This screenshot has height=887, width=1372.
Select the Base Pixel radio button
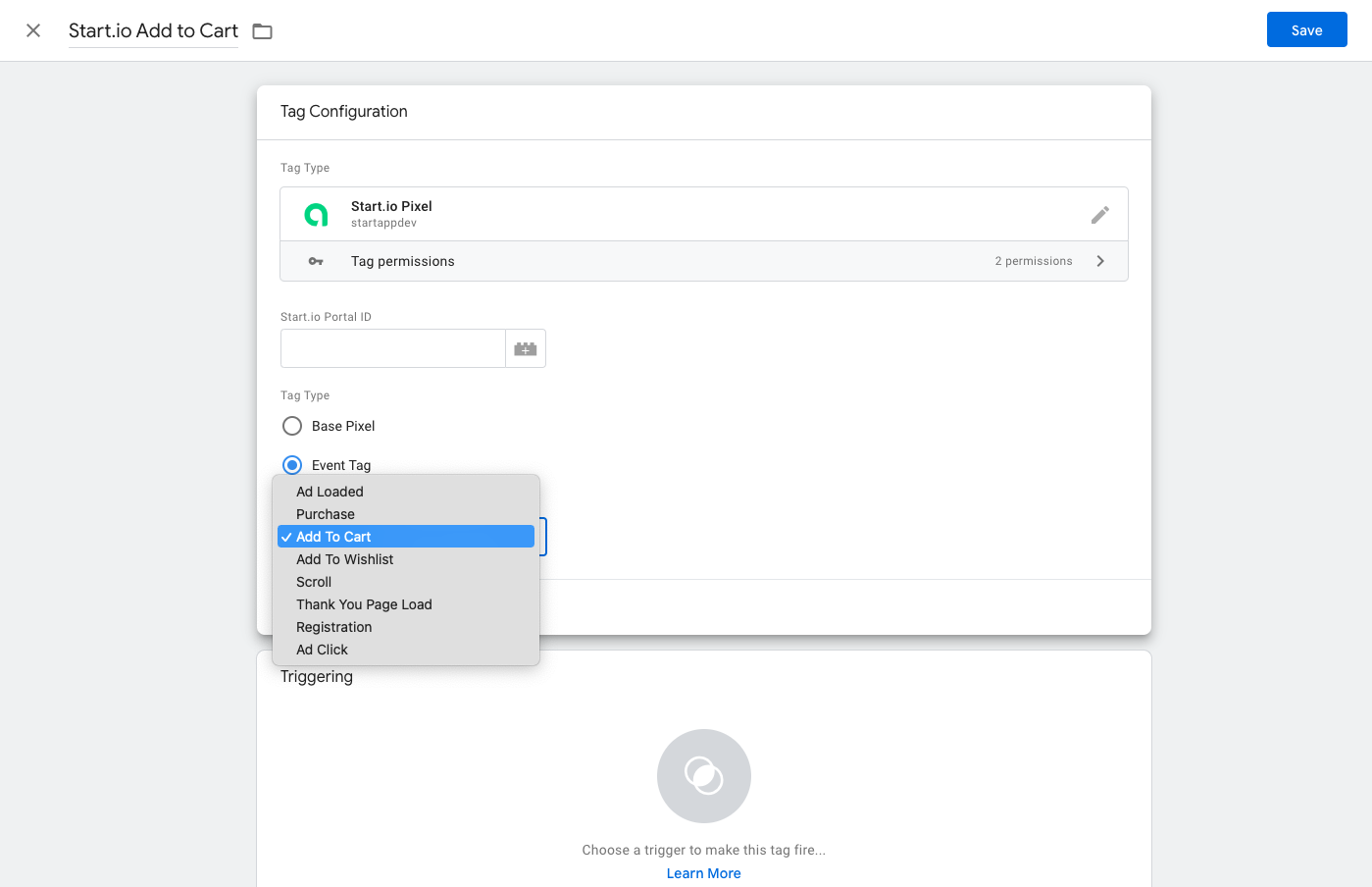[292, 426]
